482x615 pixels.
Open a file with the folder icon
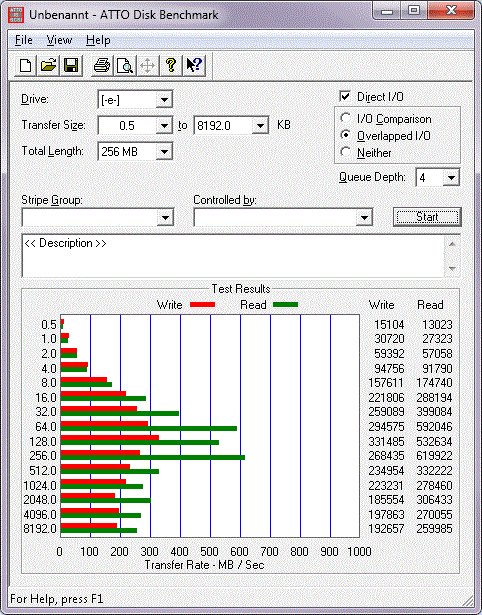(x=48, y=65)
